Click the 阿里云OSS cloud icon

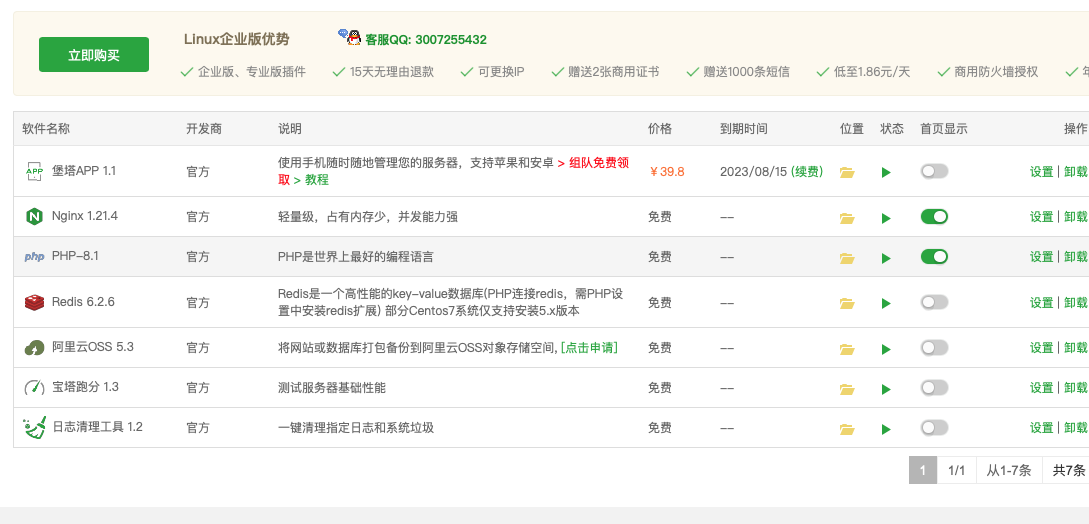[34, 347]
